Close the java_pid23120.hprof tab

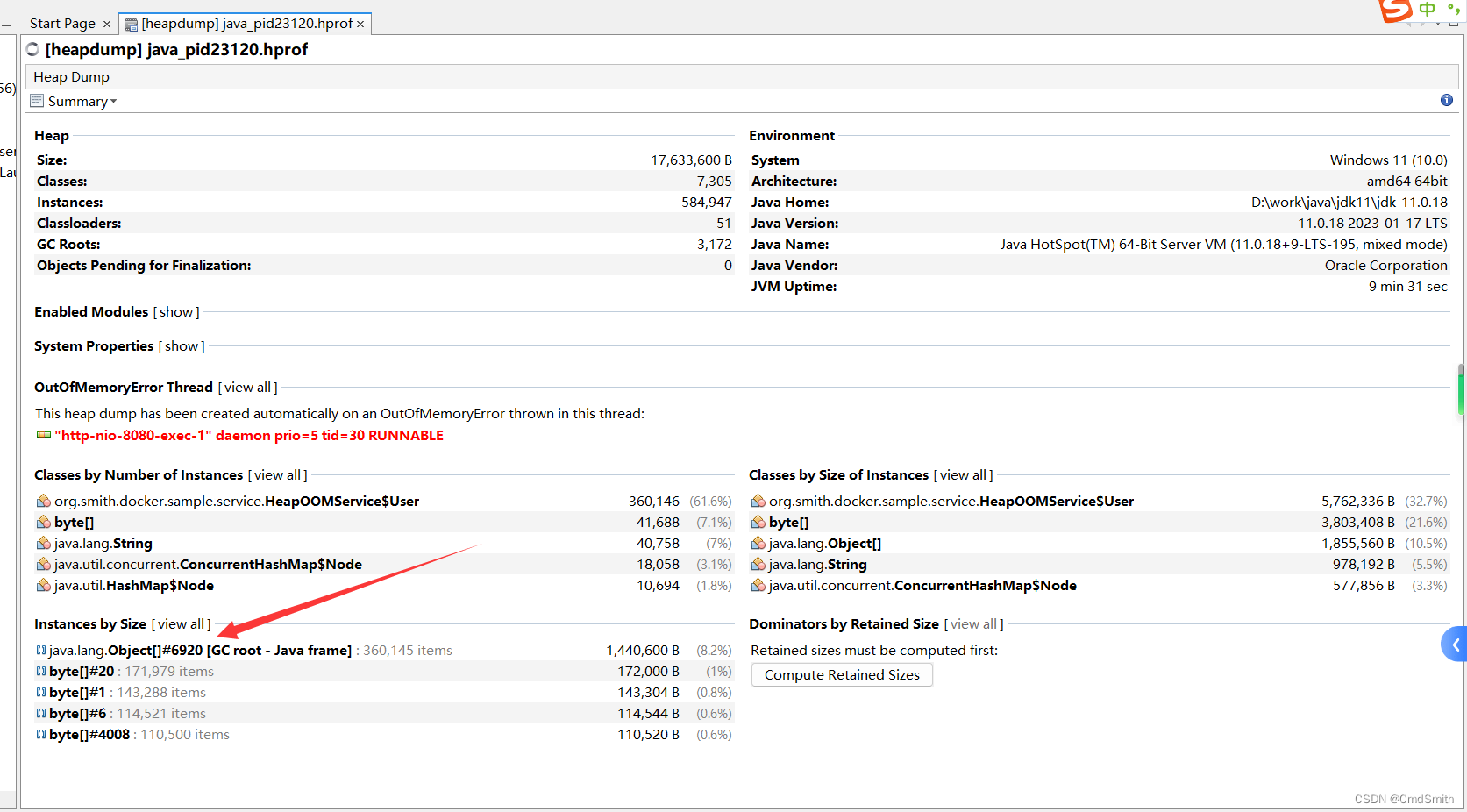pyautogui.click(x=360, y=25)
